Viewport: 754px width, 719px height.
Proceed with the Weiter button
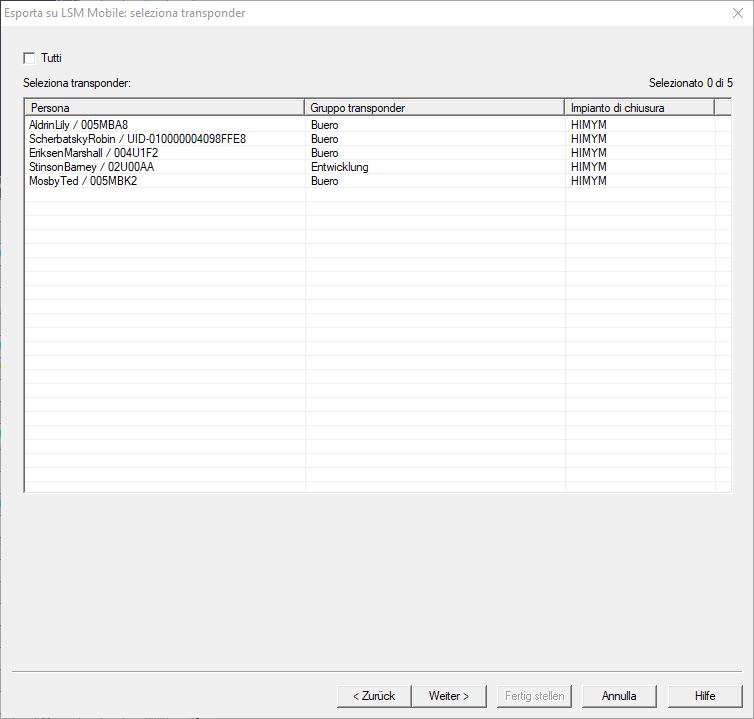tap(448, 695)
